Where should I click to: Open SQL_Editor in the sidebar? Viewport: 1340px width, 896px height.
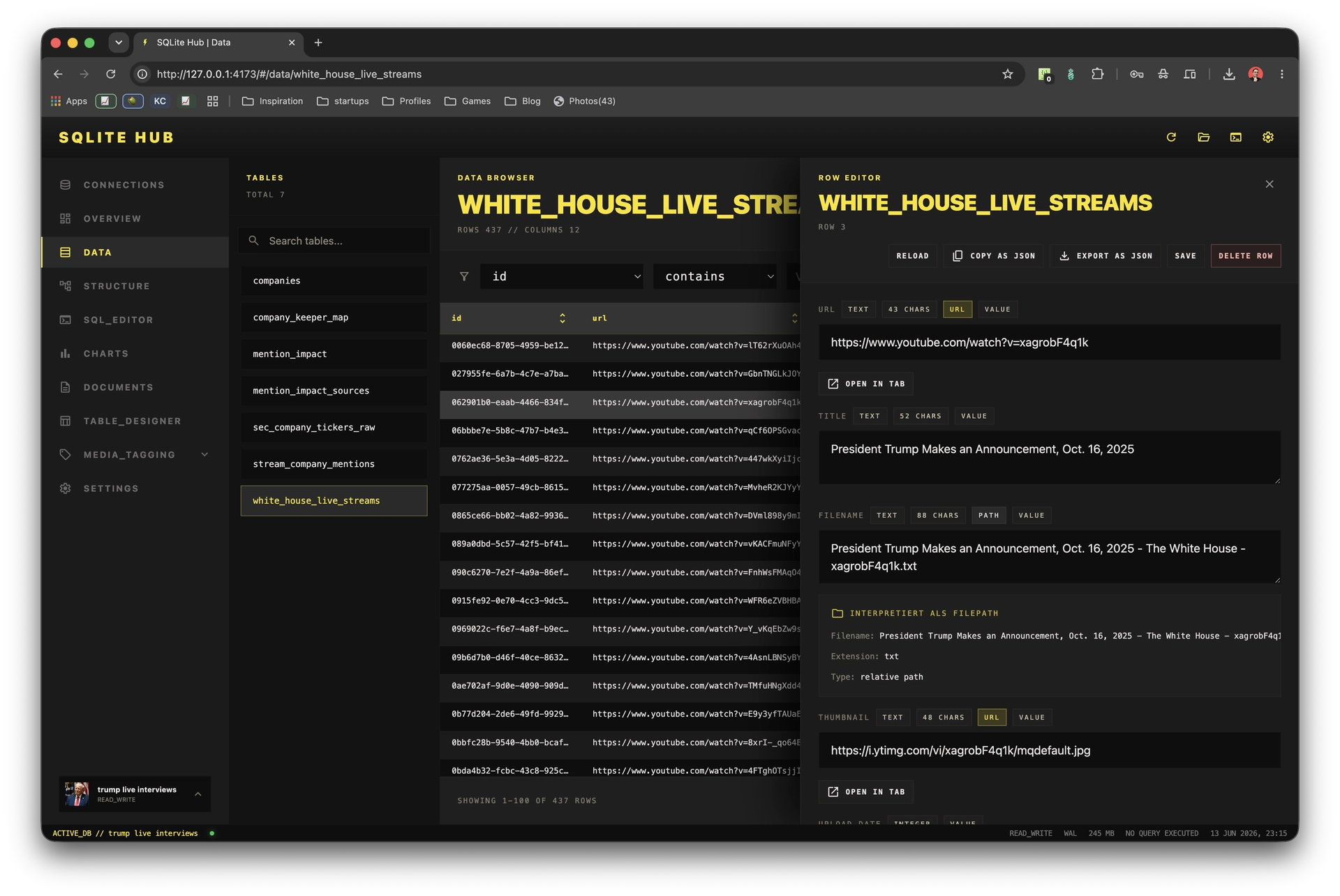[x=135, y=320]
